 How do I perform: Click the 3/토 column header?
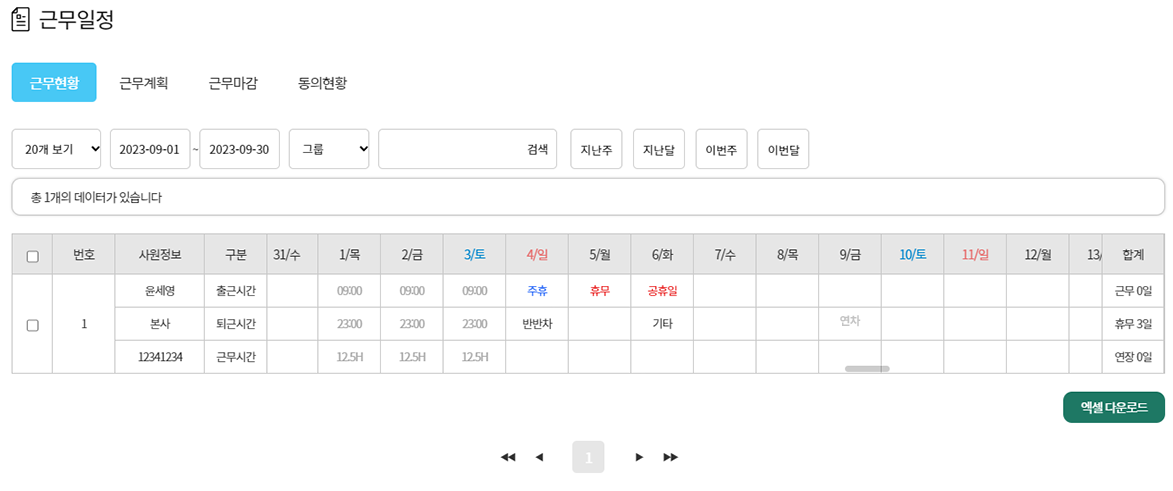click(474, 254)
